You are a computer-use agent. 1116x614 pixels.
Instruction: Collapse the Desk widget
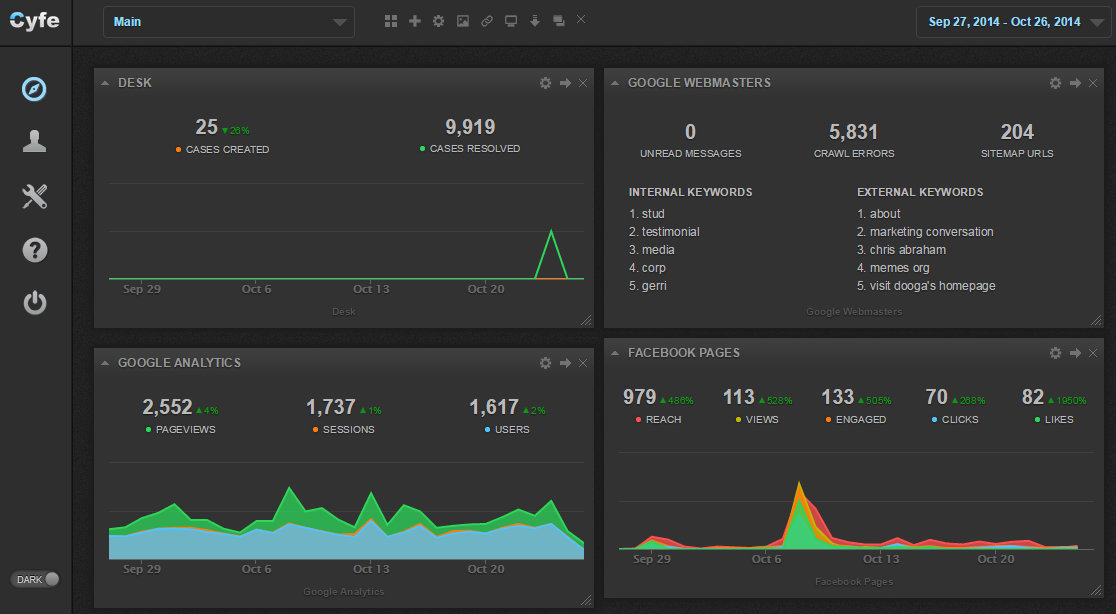105,83
